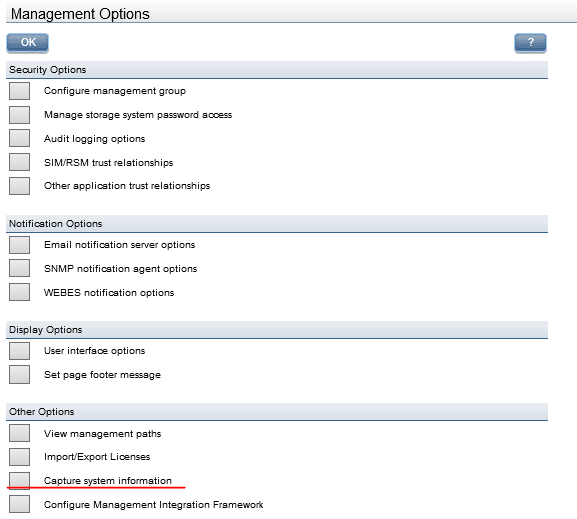
Task: Select the Configure management group button
Action: tap(20, 91)
